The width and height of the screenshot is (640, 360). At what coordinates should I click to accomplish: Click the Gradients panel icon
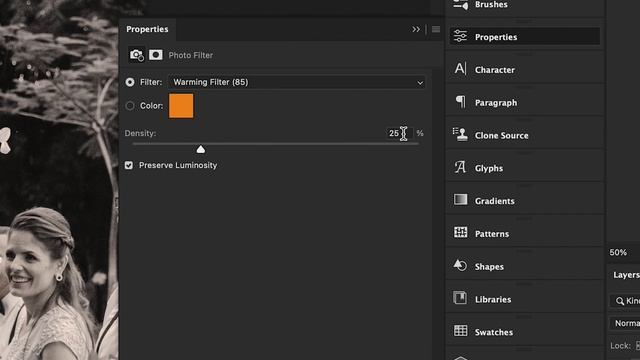tap(460, 200)
